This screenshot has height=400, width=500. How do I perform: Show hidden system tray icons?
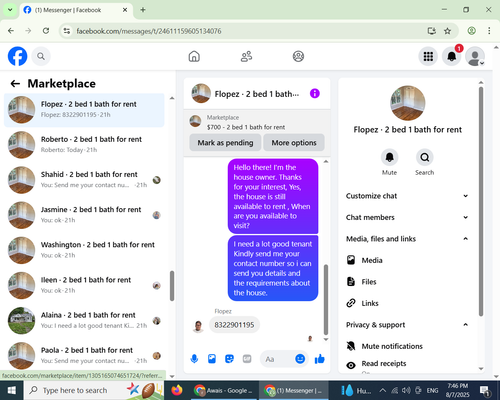pos(383,390)
